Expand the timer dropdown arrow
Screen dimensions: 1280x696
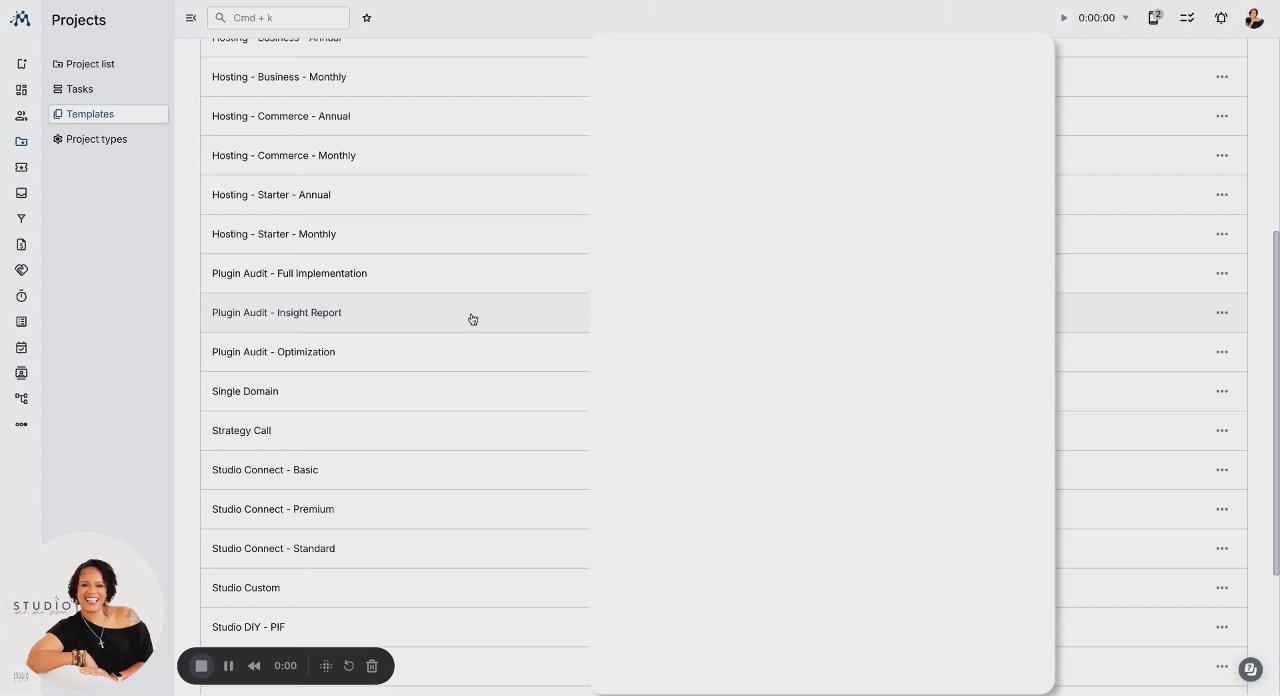[1125, 18]
